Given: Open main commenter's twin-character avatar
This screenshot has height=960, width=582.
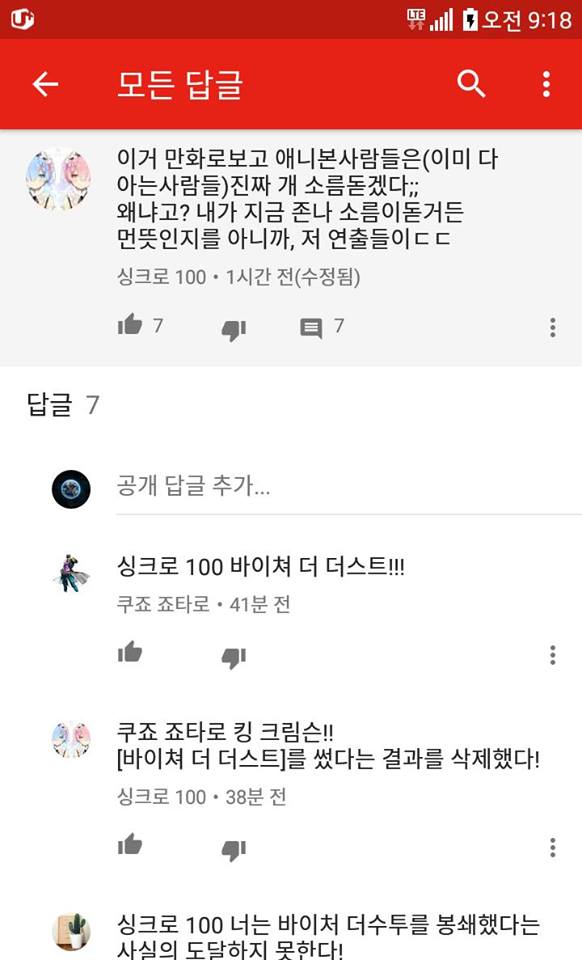Looking at the screenshot, I should point(58,179).
